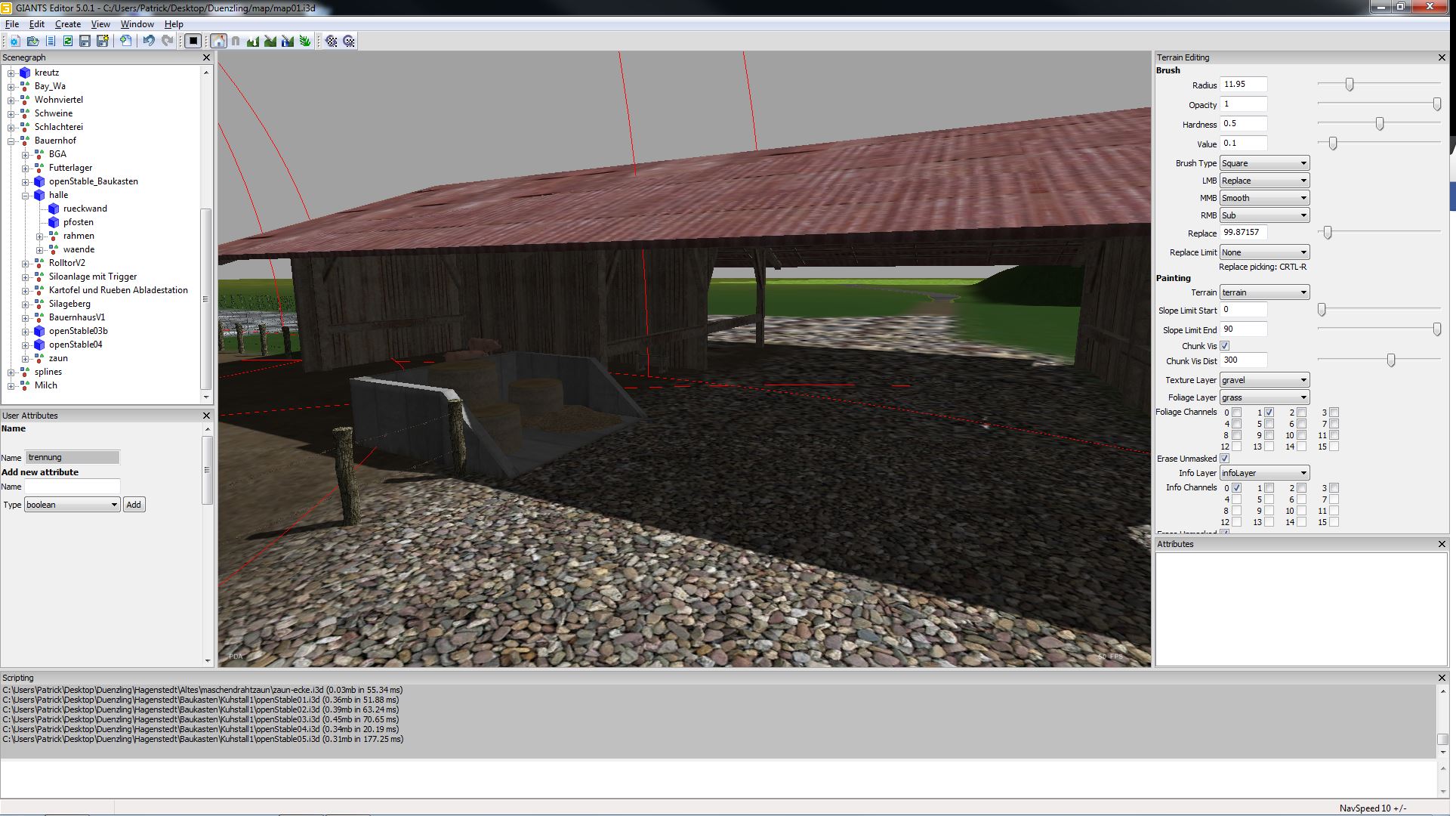
Task: Select the pfosten node in Scenegraph
Action: coord(79,222)
